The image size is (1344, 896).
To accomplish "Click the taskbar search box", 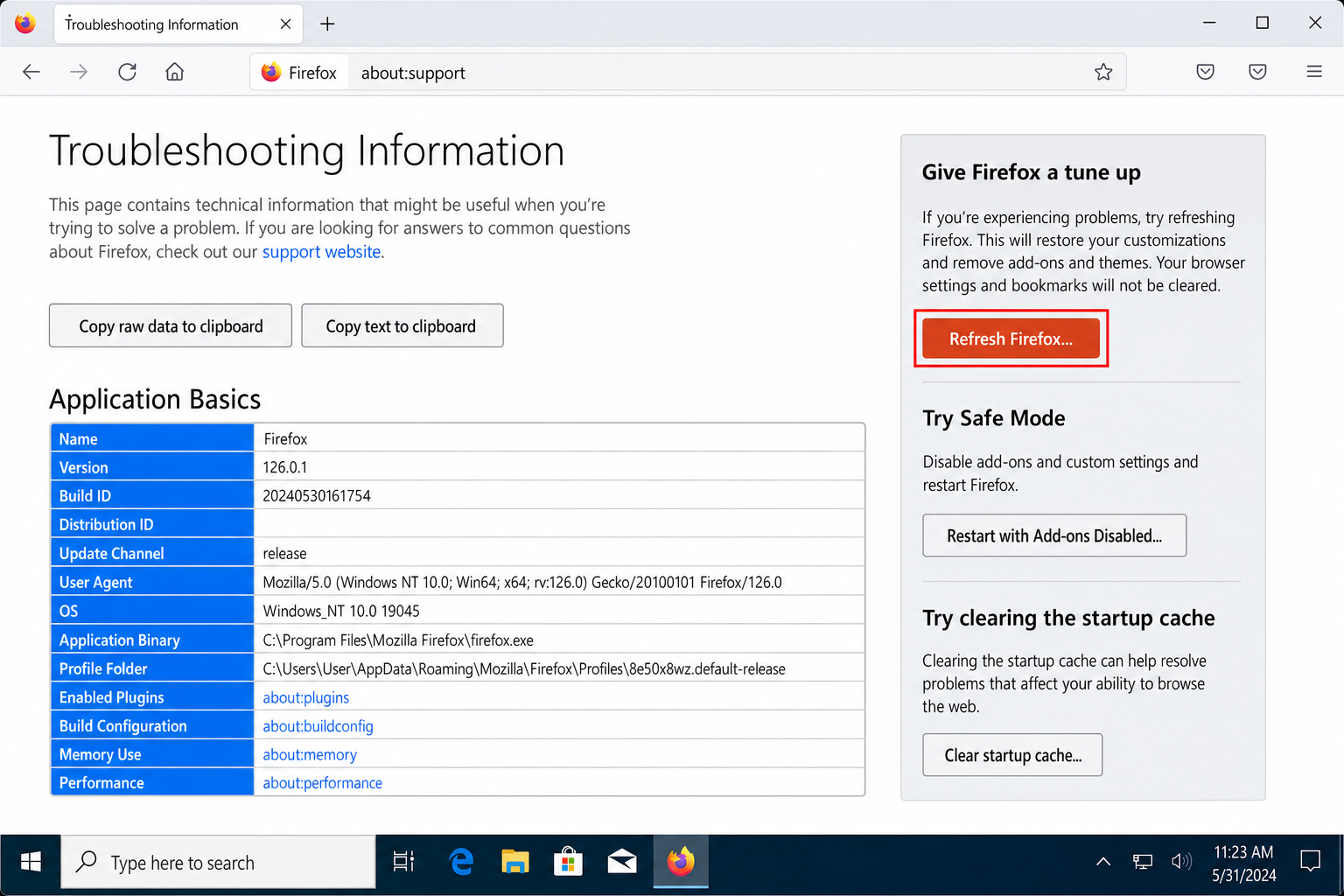I will [218, 863].
